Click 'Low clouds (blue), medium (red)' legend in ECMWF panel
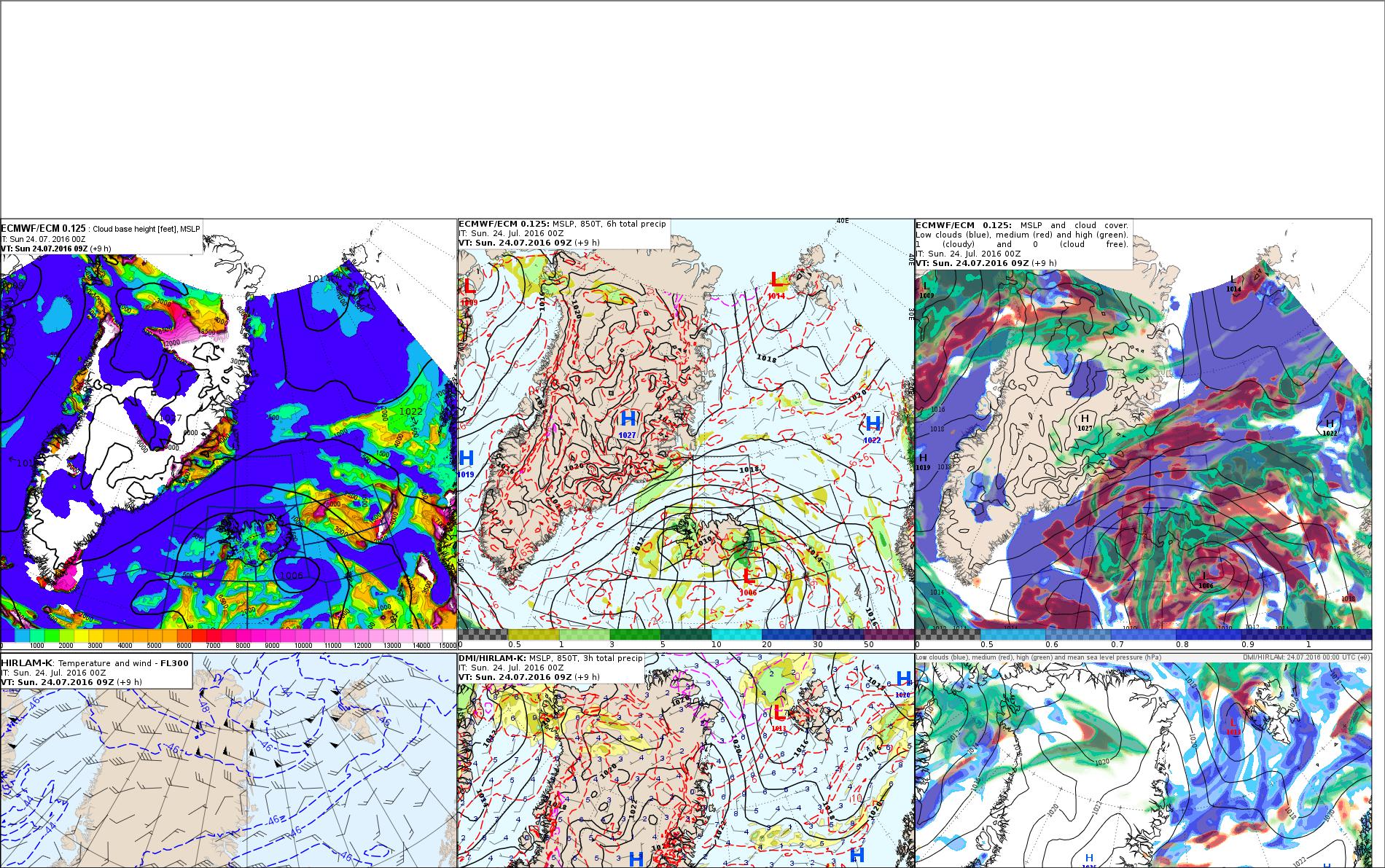Screen dimensions: 1385x868 1021,235
